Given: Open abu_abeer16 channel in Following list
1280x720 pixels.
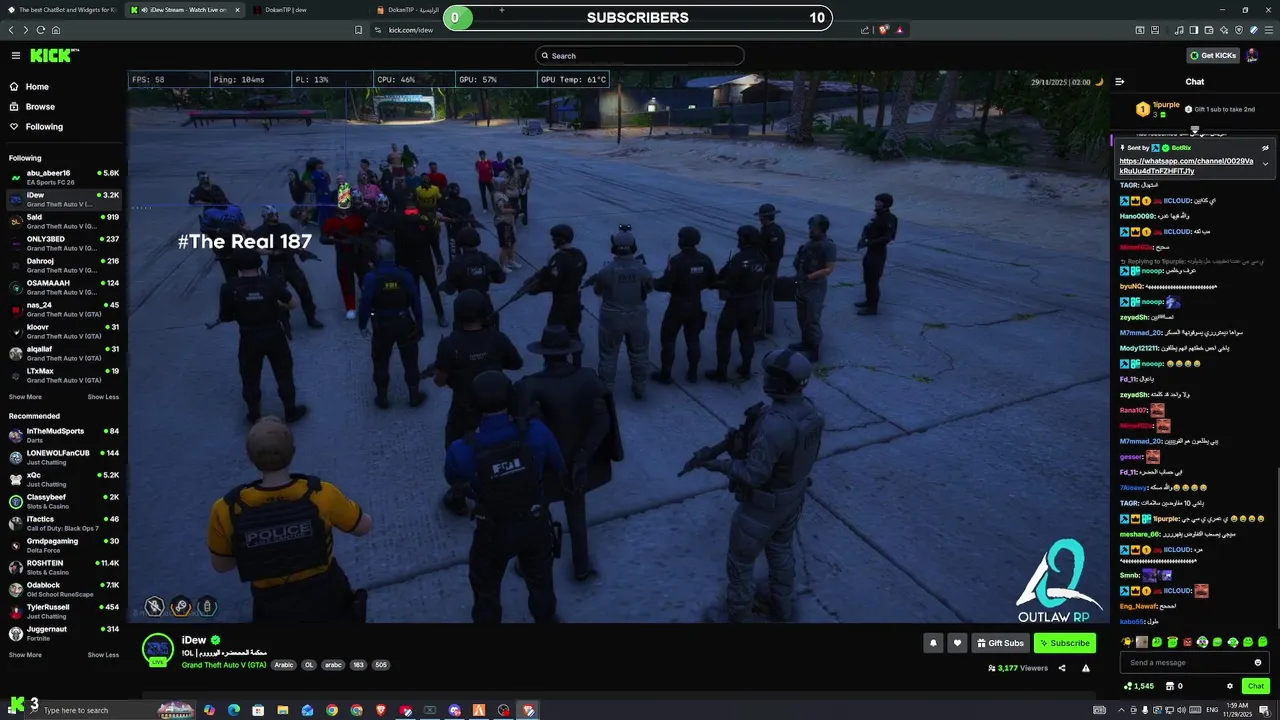Looking at the screenshot, I should pyautogui.click(x=64, y=177).
